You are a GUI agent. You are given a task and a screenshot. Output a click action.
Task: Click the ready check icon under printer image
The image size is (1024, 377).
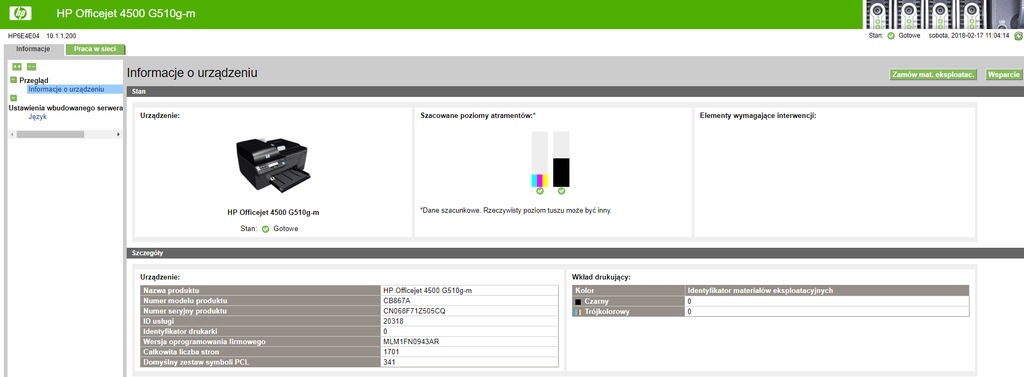click(266, 229)
